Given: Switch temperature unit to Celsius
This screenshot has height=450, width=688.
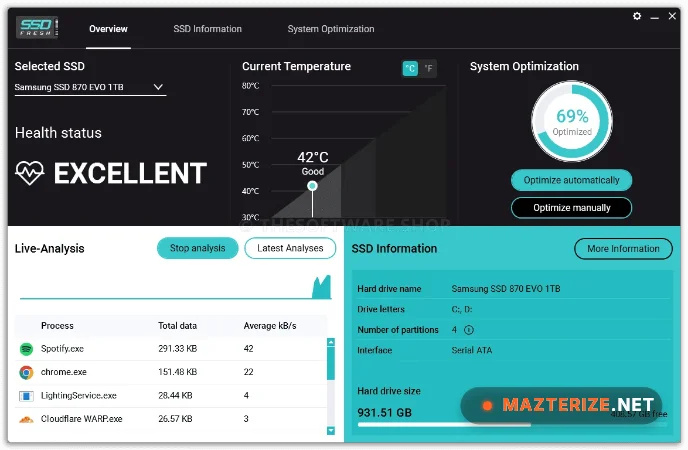Looking at the screenshot, I should coord(410,68).
